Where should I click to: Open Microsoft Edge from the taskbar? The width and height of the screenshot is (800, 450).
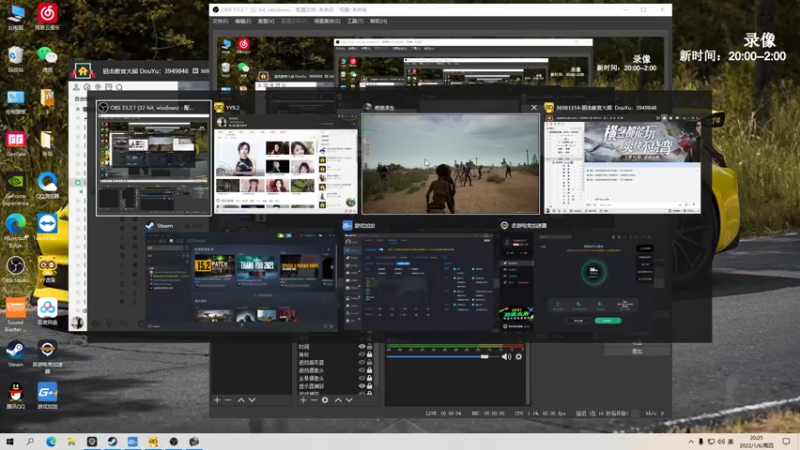[51, 441]
